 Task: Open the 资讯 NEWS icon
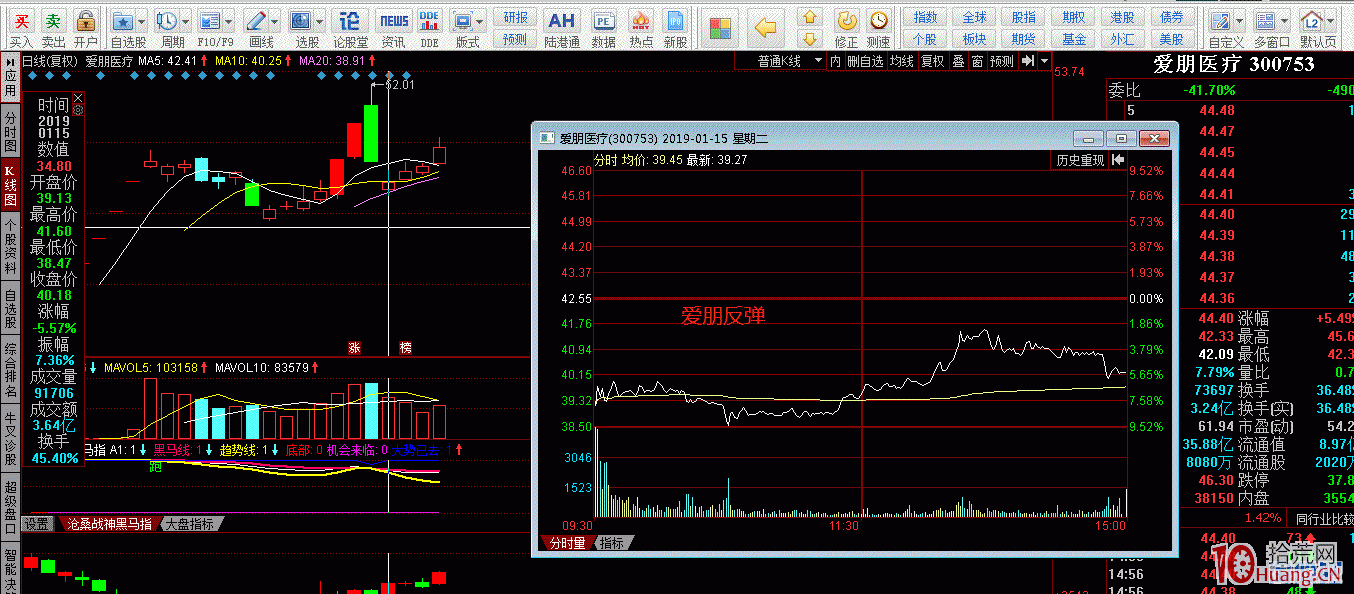coord(394,21)
